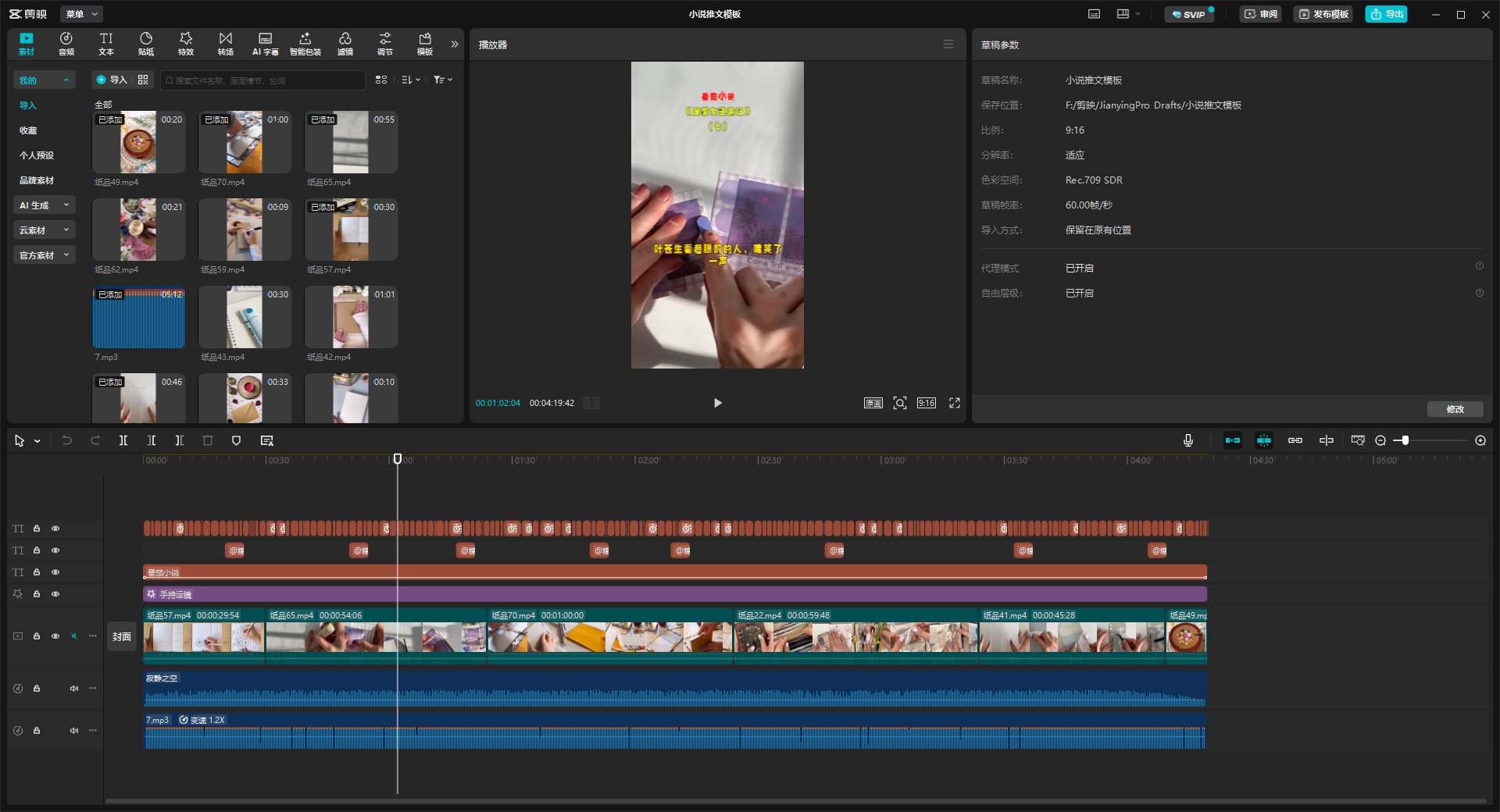Viewport: 1500px width, 812px height.
Task: Hide the 番茄小说 text track
Action: click(x=55, y=572)
